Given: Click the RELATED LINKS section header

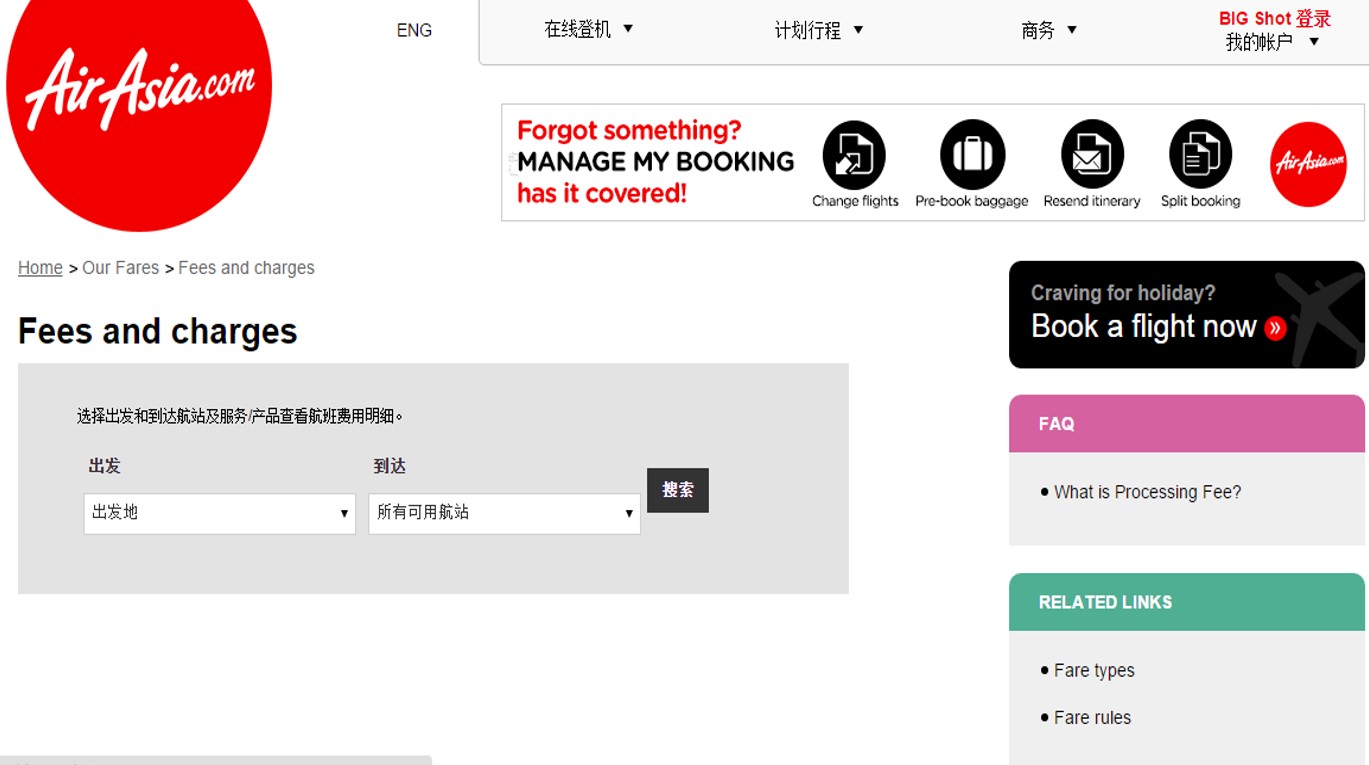Looking at the screenshot, I should point(1187,602).
